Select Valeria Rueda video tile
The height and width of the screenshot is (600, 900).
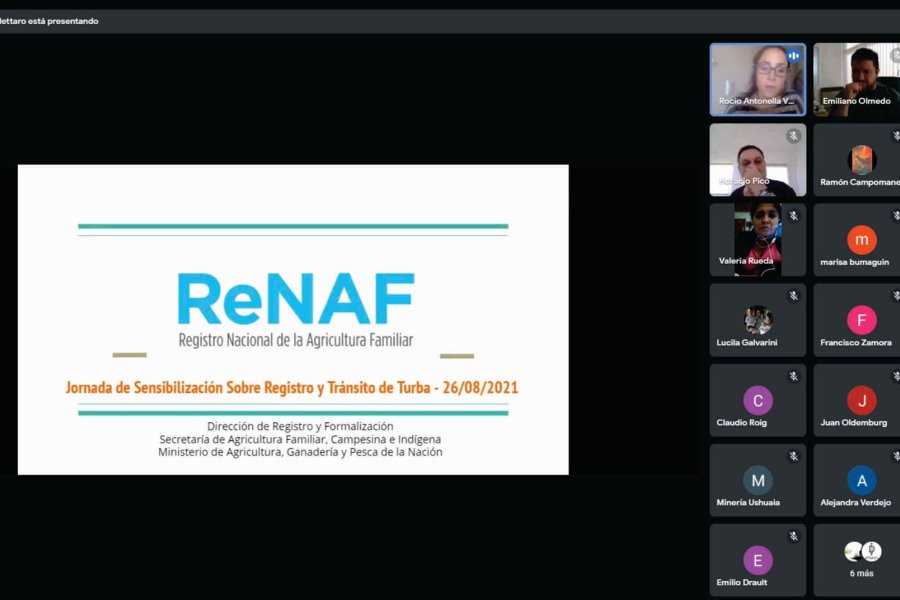tap(758, 240)
